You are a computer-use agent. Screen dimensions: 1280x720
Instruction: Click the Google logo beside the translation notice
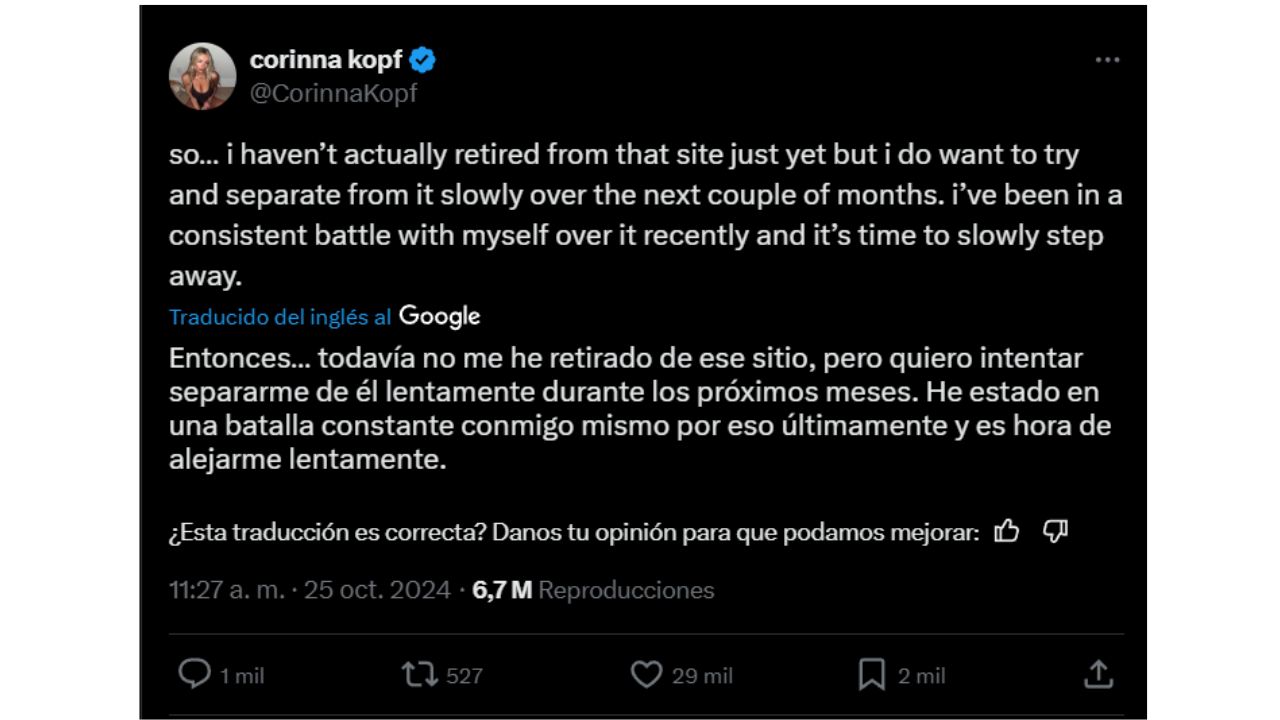(x=438, y=316)
